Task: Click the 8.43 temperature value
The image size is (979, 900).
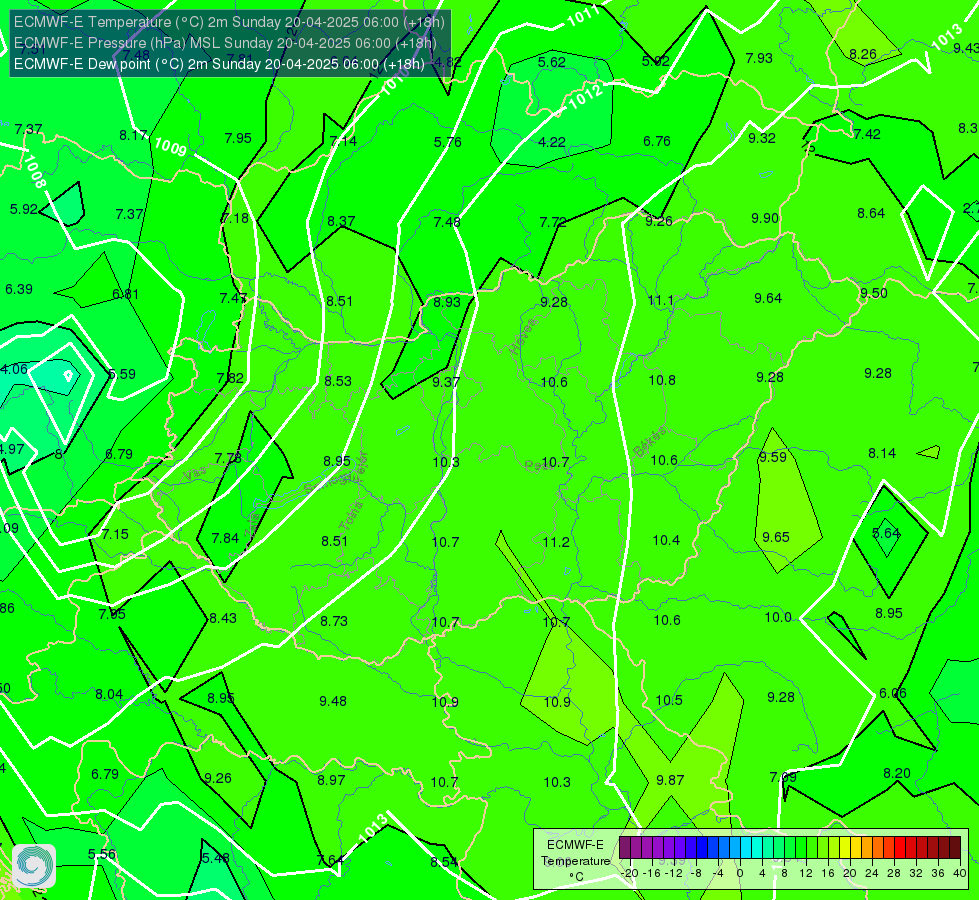Action: pos(223,618)
